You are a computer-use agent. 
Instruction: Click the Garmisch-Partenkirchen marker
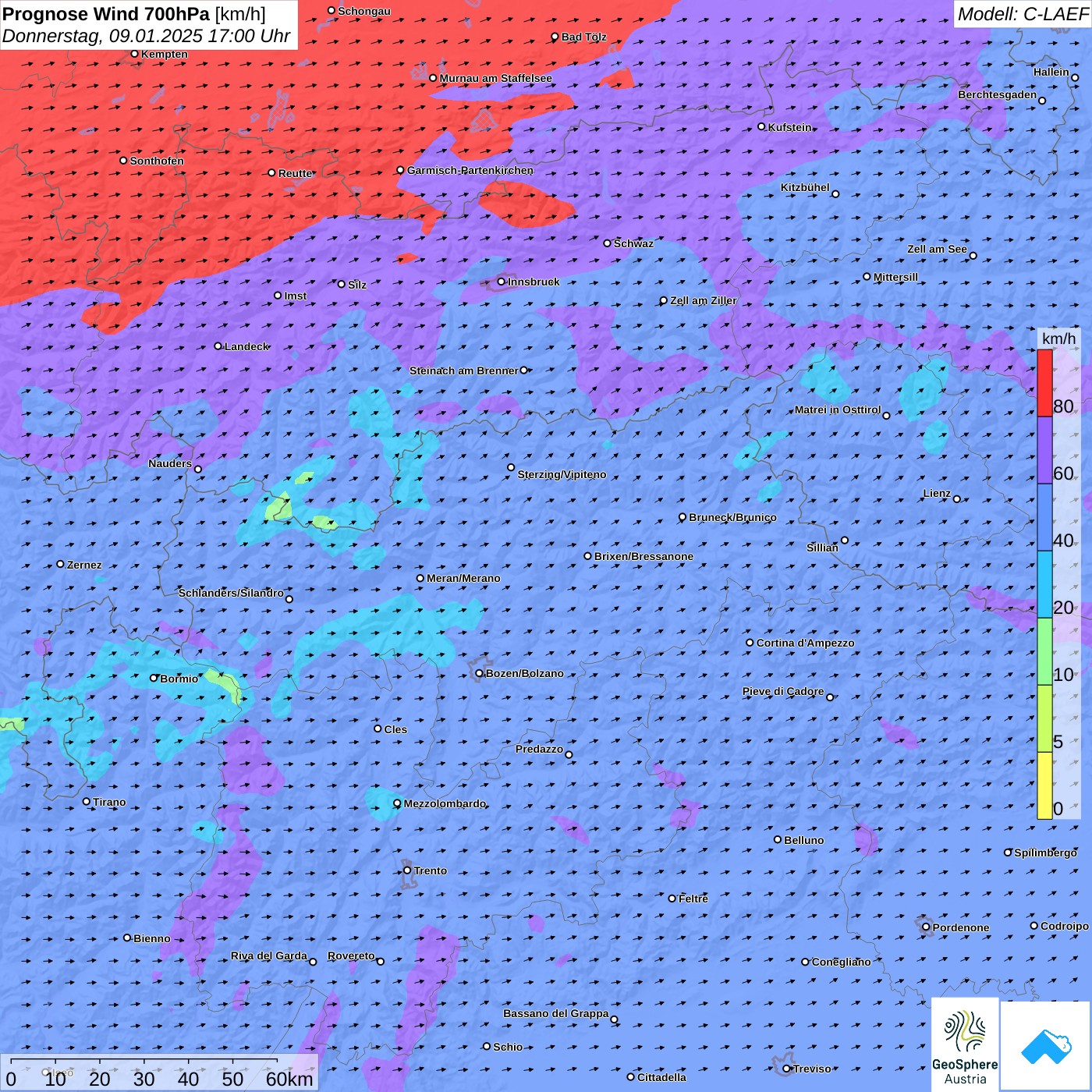point(401,170)
